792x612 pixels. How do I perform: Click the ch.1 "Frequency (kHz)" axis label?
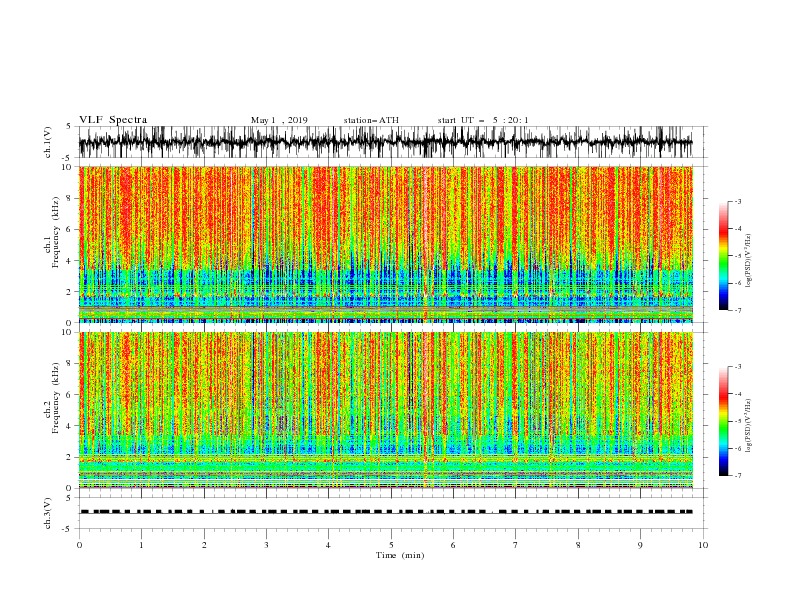(56, 232)
